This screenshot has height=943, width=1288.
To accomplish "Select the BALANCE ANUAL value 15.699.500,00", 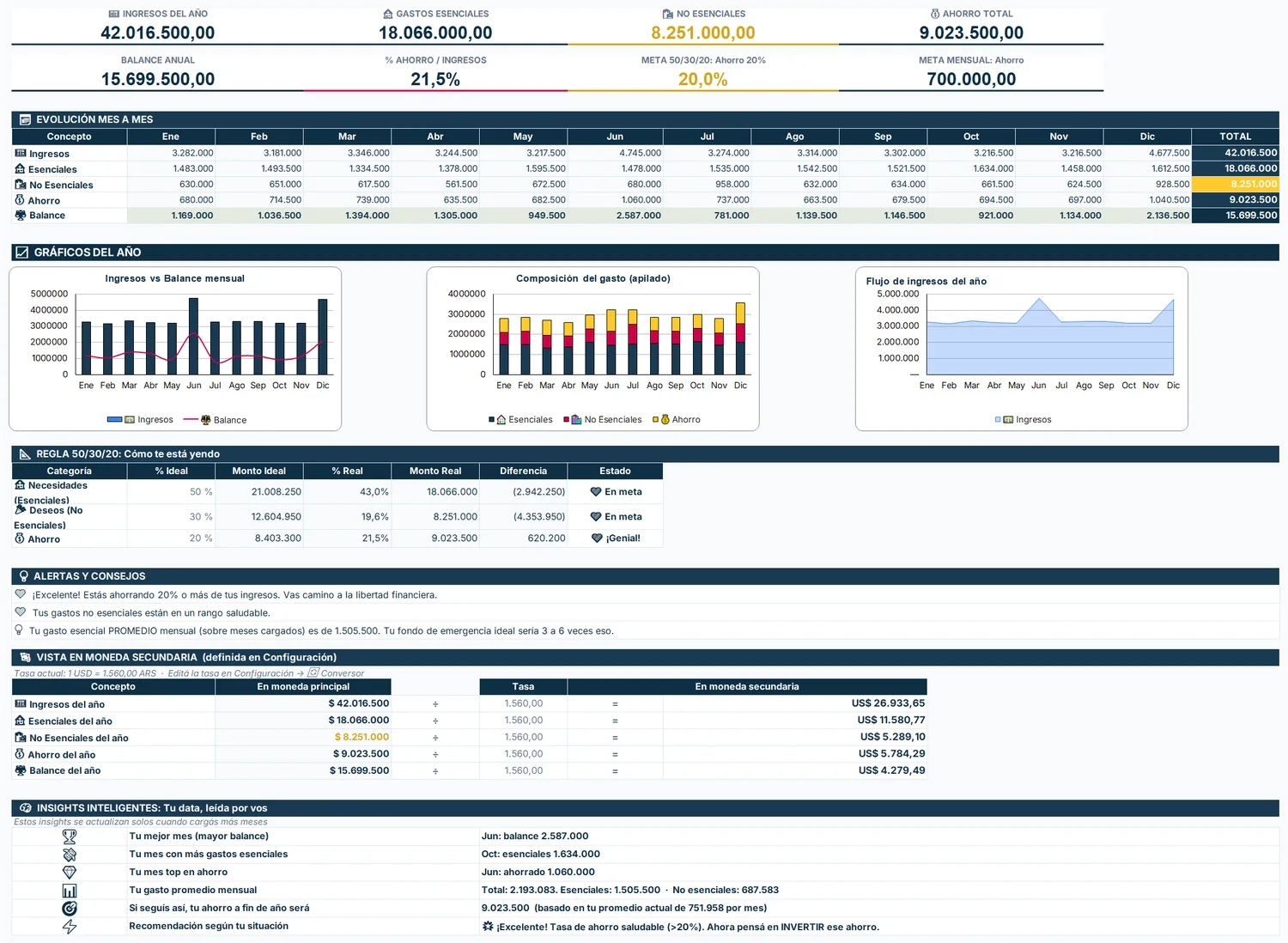I will [x=158, y=79].
